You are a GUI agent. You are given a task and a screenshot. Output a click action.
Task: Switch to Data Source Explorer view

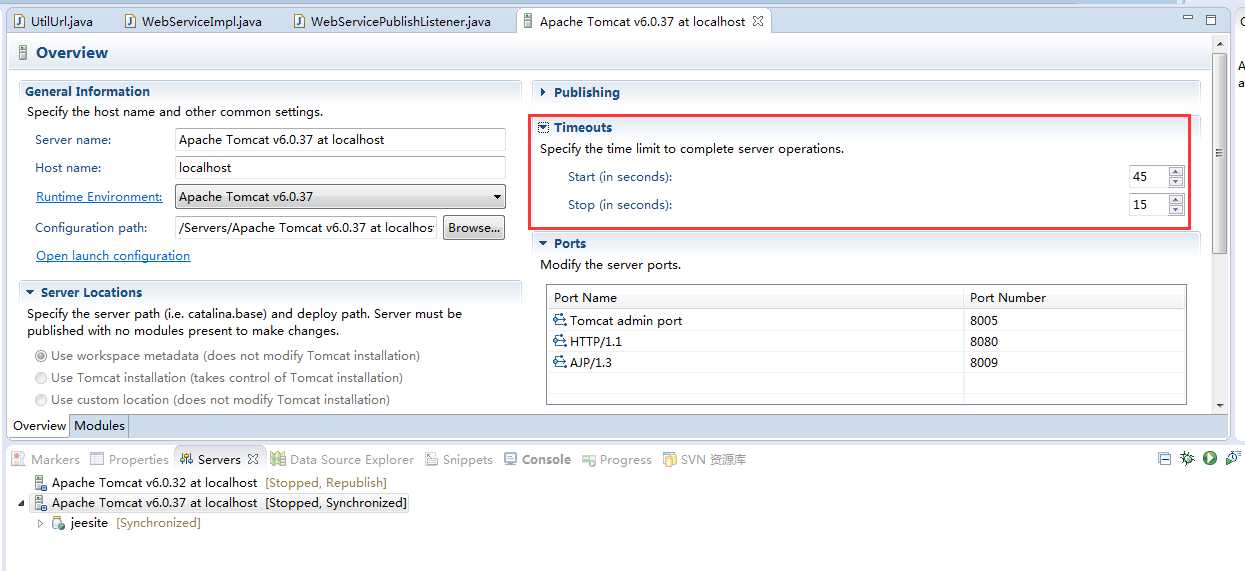(x=342, y=460)
